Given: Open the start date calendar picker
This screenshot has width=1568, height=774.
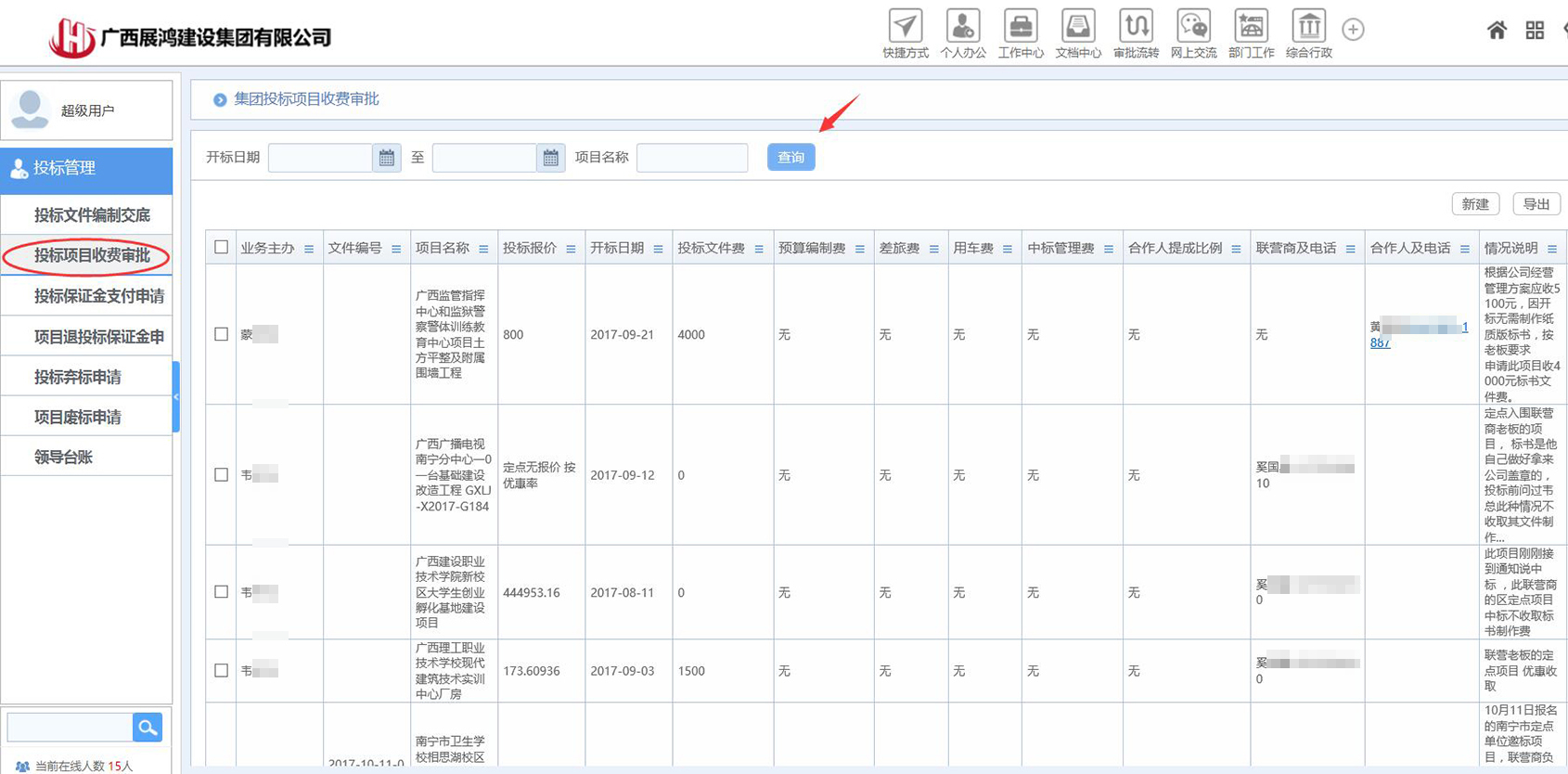Looking at the screenshot, I should pyautogui.click(x=387, y=158).
